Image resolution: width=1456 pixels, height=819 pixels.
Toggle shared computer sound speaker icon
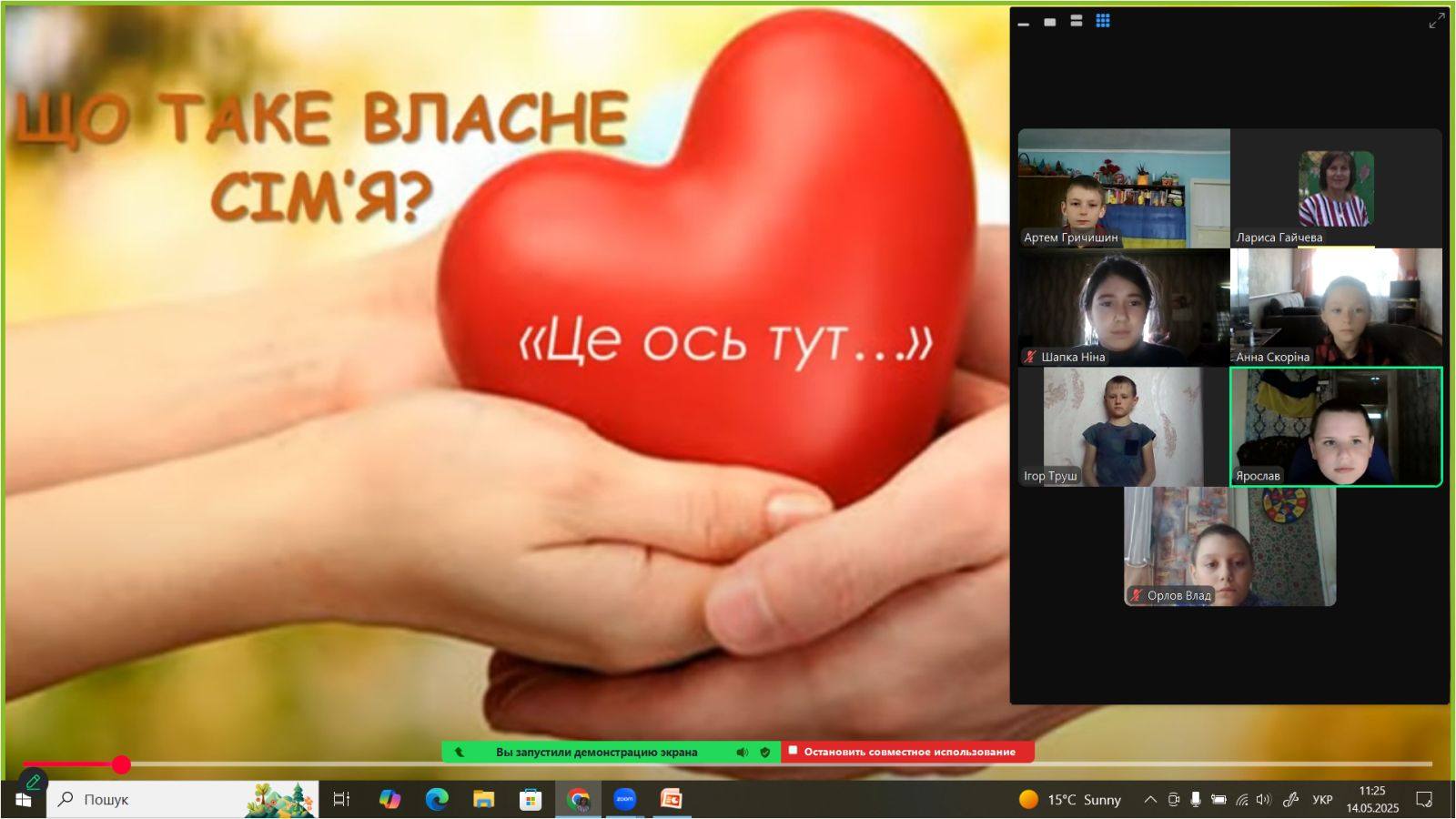pyautogui.click(x=743, y=752)
